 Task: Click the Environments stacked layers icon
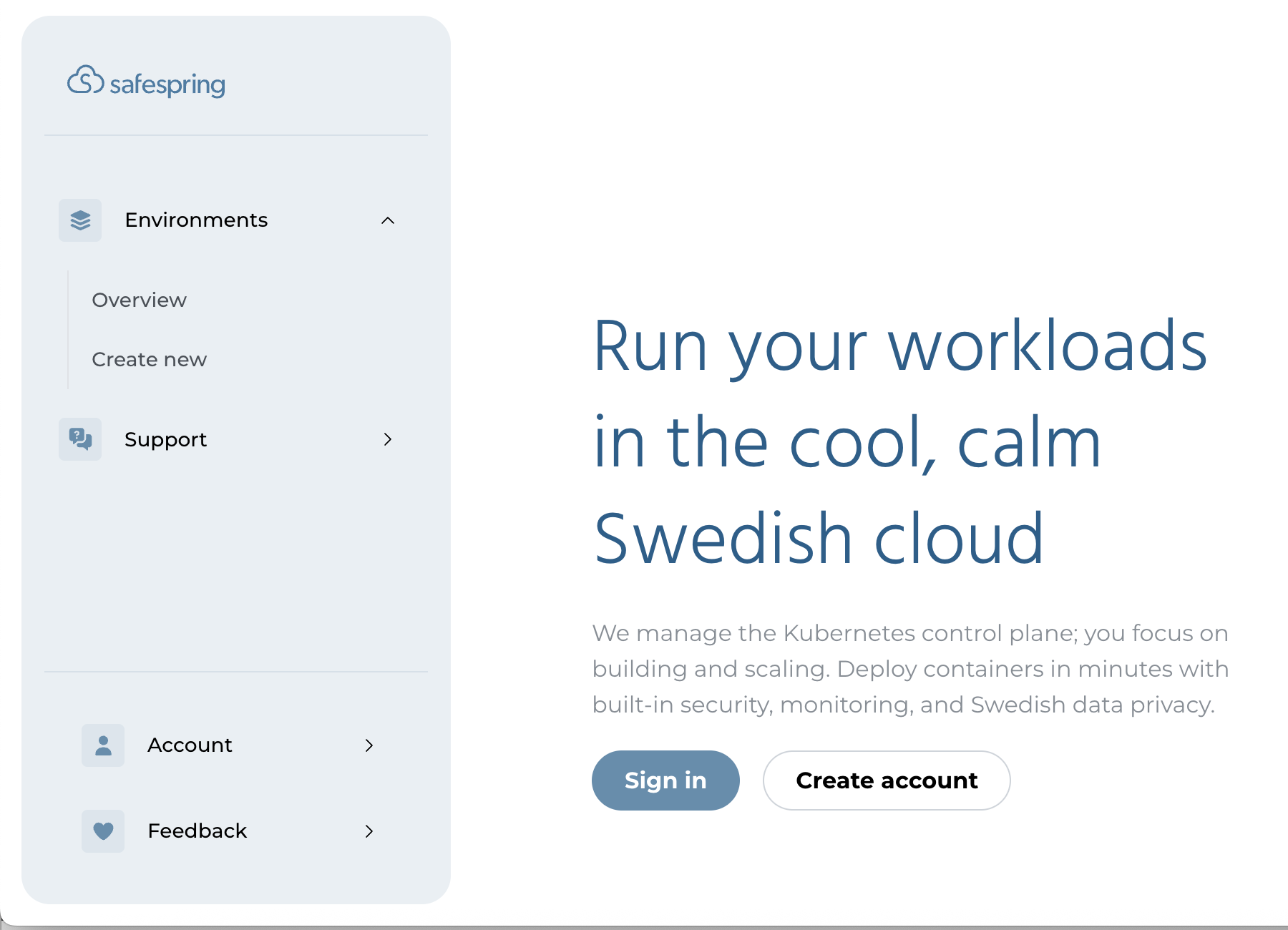point(80,220)
